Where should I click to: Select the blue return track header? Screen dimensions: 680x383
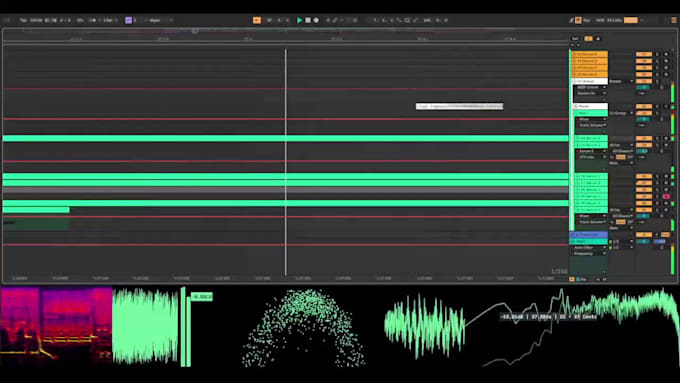[x=589, y=235]
